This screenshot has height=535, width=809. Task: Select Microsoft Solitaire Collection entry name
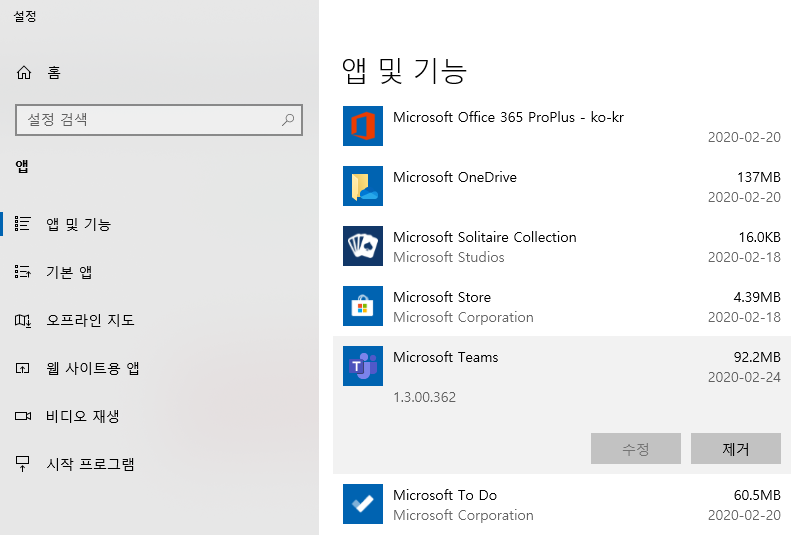point(484,237)
